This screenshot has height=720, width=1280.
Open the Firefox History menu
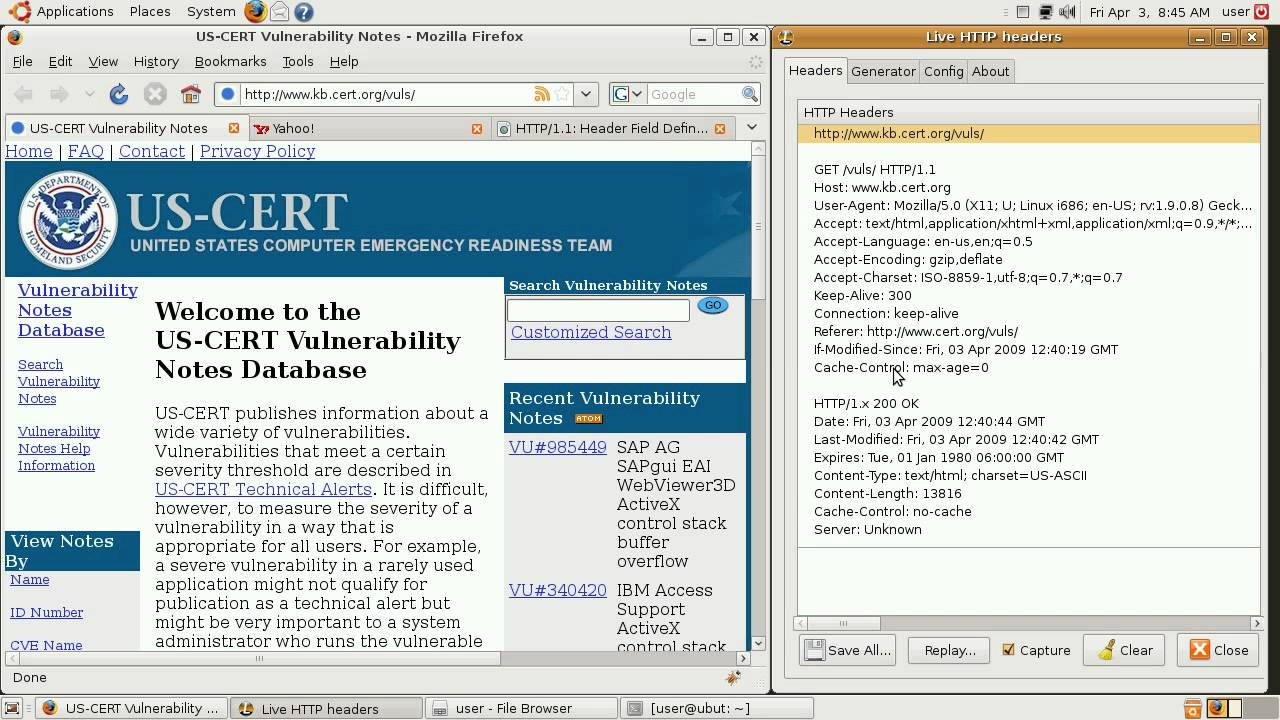pyautogui.click(x=156, y=61)
